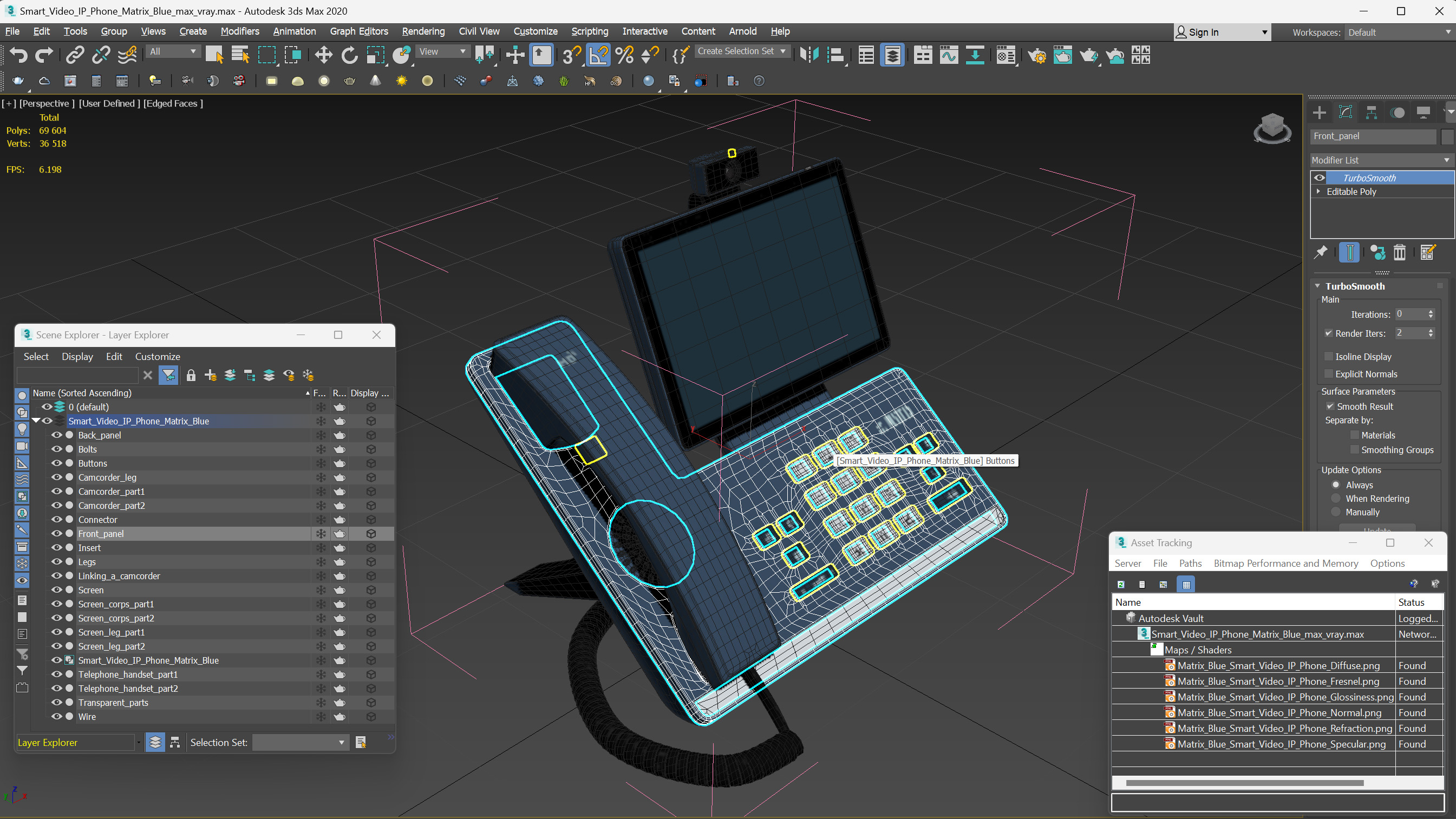Click the Undo arrow icon
The height and width of the screenshot is (819, 1456).
(18, 55)
